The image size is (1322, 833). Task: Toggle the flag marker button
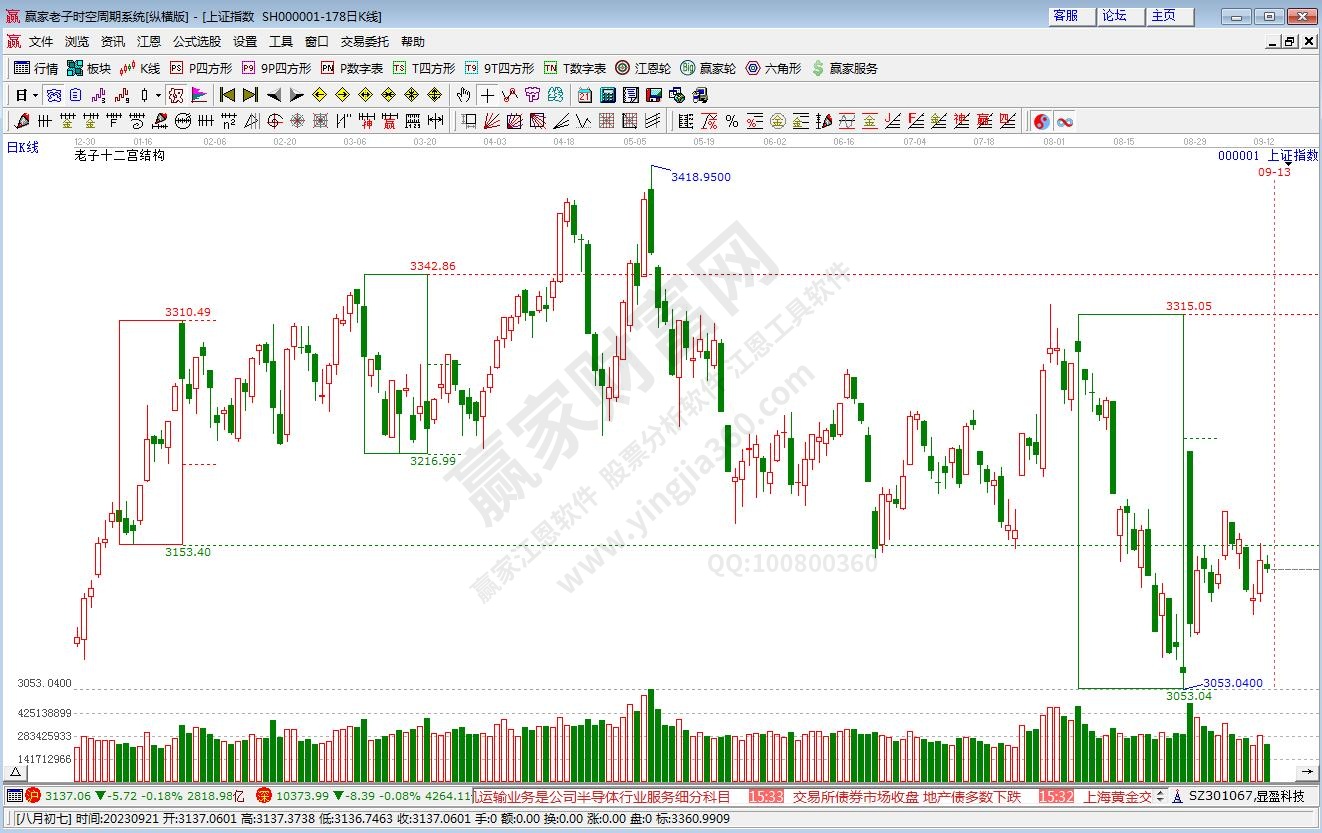click(199, 95)
